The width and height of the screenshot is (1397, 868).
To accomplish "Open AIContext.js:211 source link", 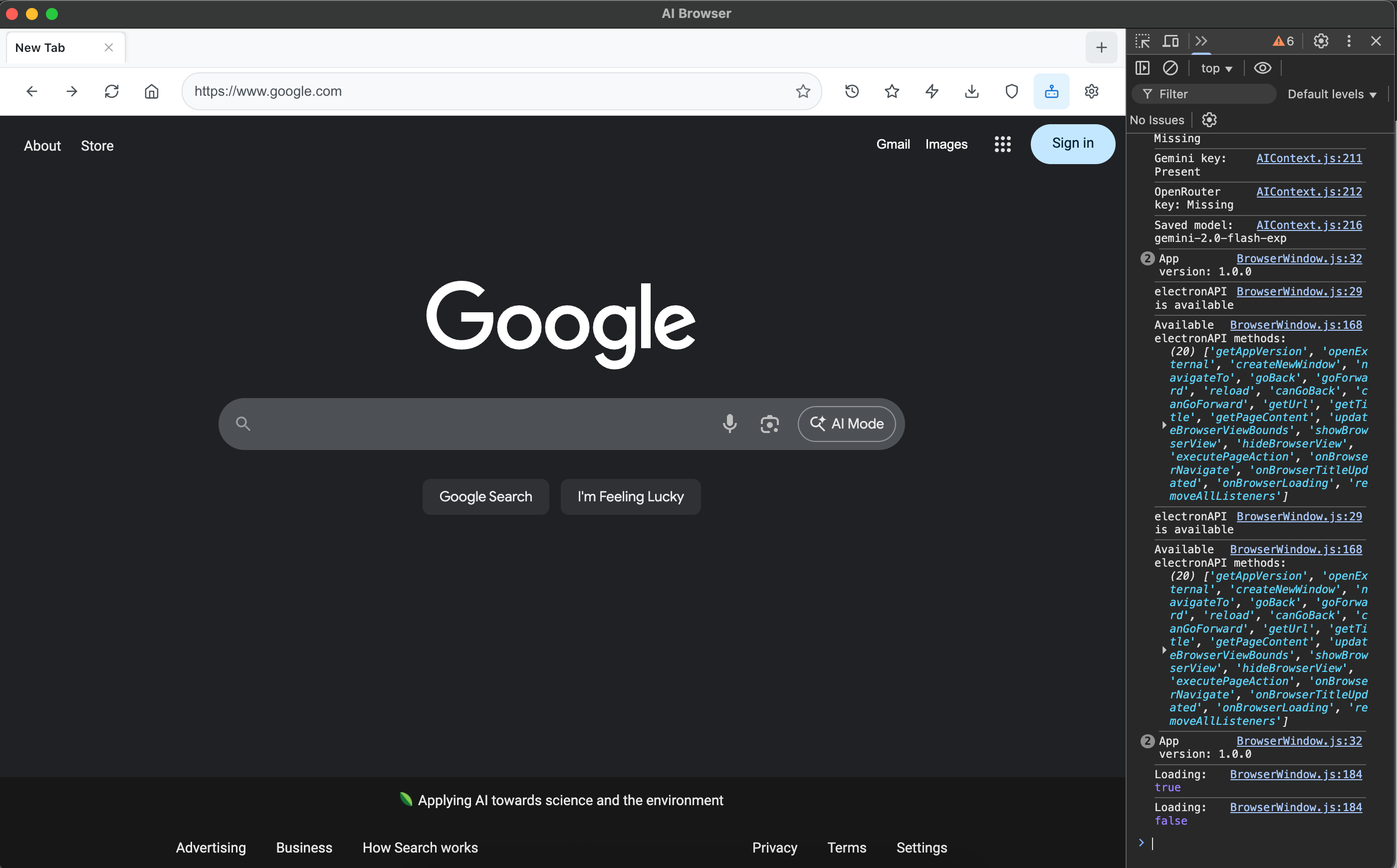I will tap(1309, 159).
